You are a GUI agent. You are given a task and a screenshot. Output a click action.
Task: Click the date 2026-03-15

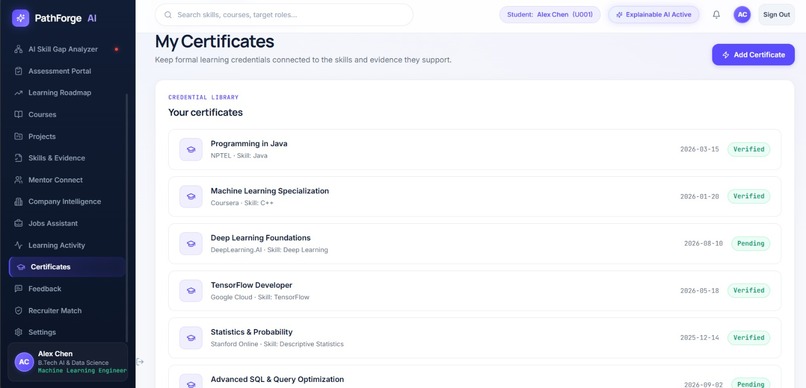(x=700, y=150)
